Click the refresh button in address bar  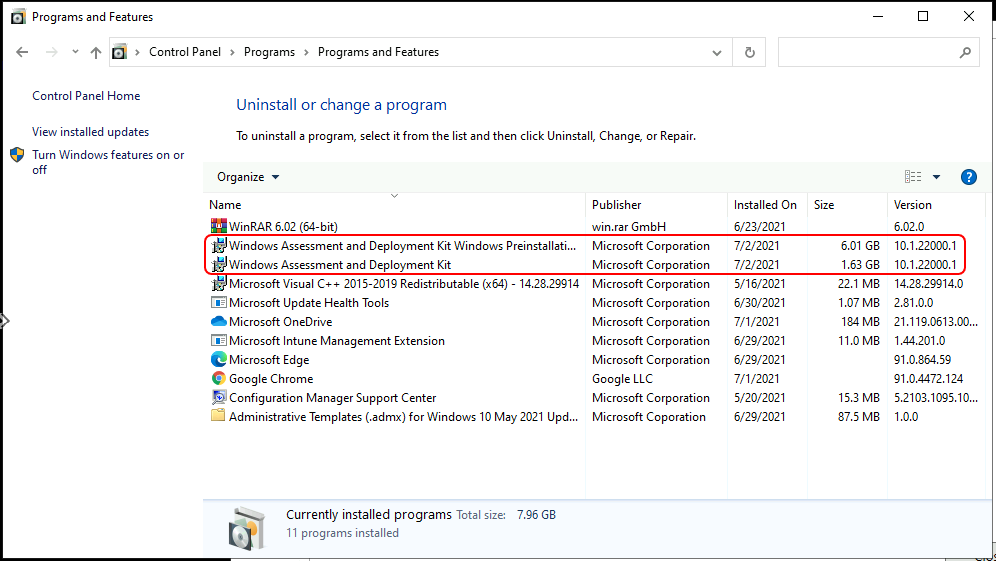pos(750,52)
